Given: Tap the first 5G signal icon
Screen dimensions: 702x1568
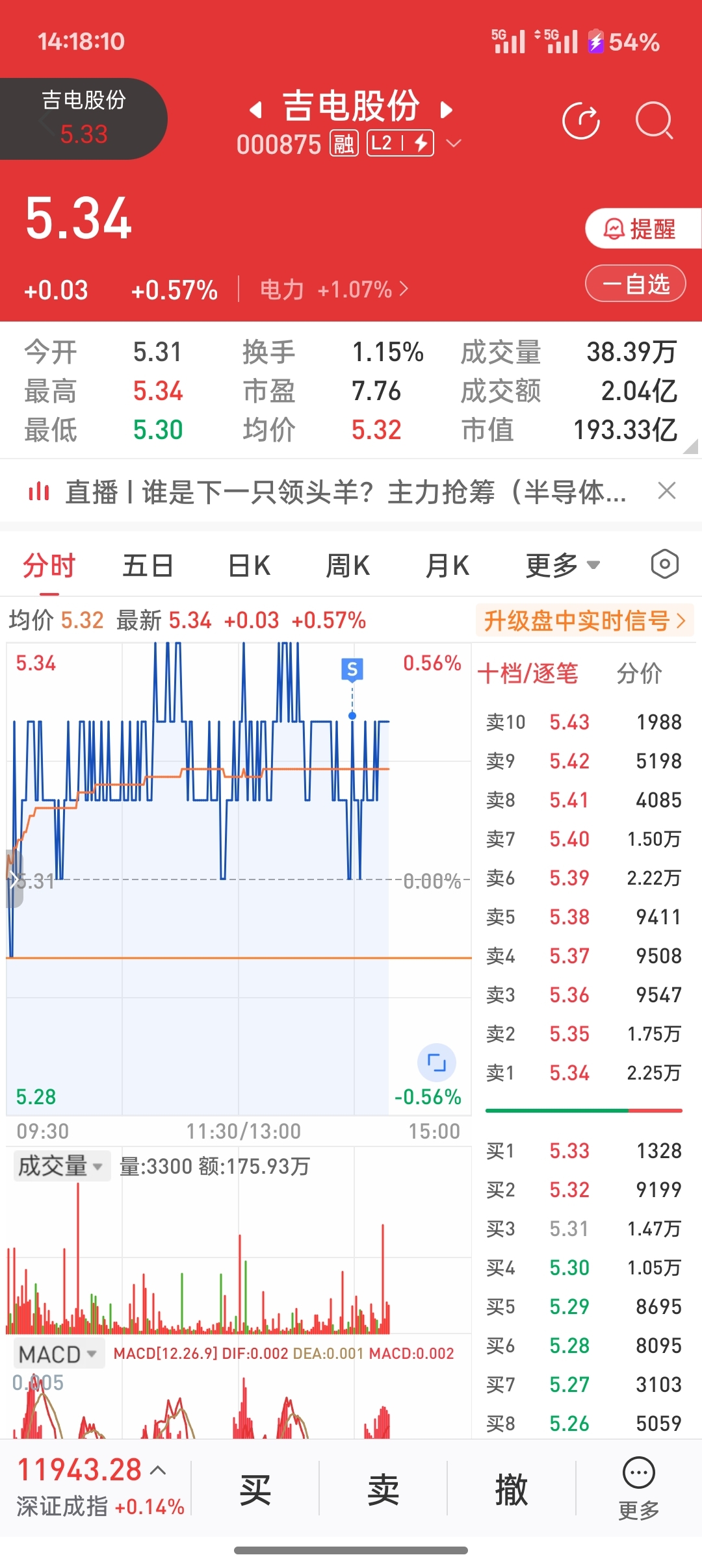Looking at the screenshot, I should pyautogui.click(x=508, y=41).
